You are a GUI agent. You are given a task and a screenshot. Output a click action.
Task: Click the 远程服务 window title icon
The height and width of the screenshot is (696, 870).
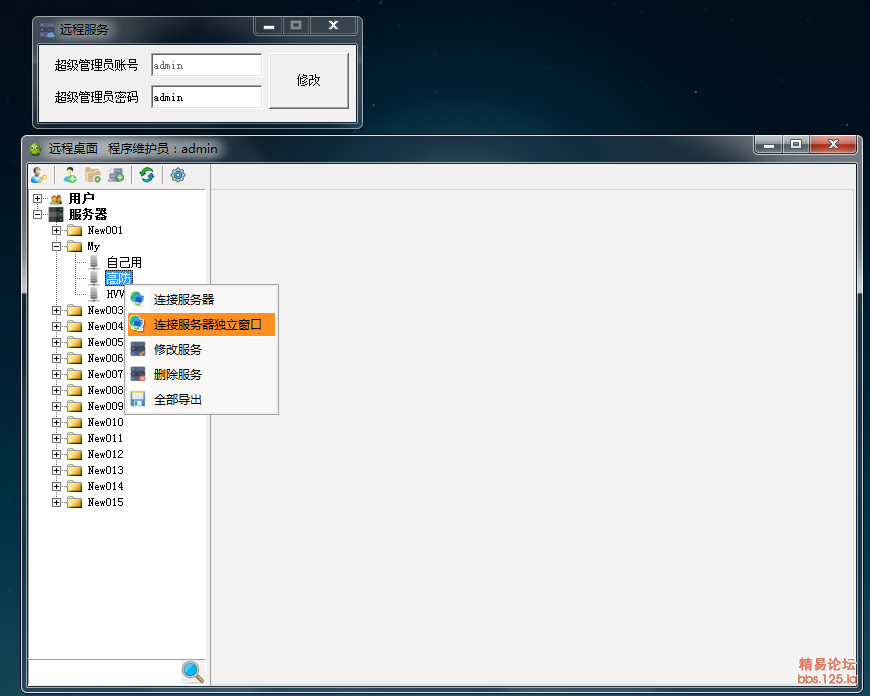click(47, 29)
